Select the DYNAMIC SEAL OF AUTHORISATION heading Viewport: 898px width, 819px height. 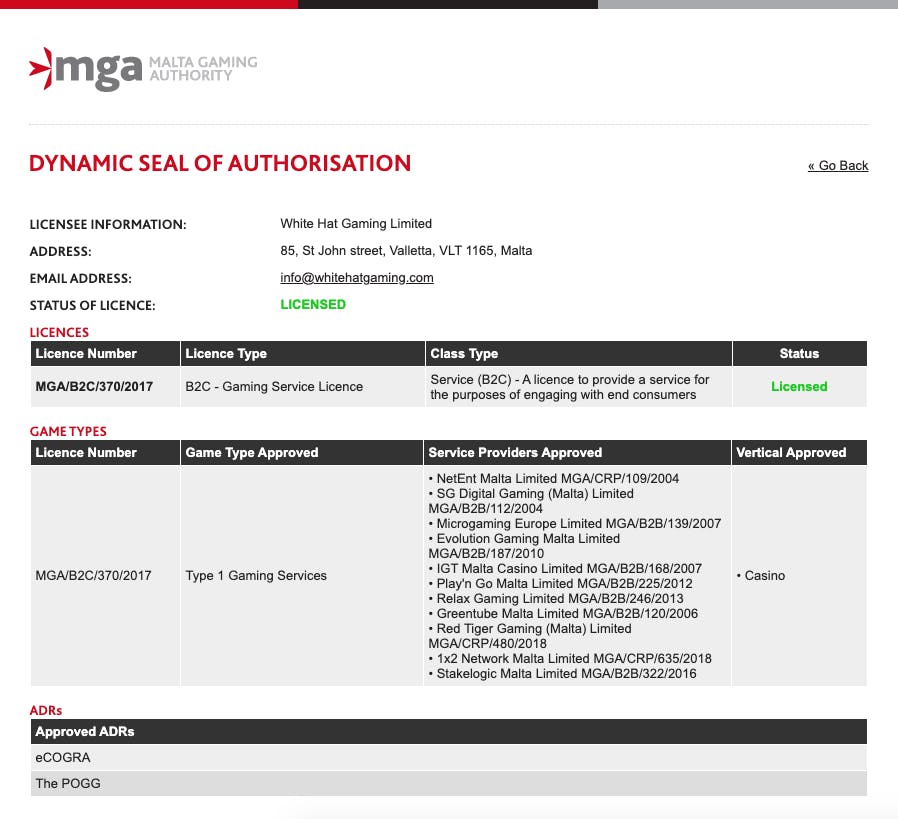point(220,163)
